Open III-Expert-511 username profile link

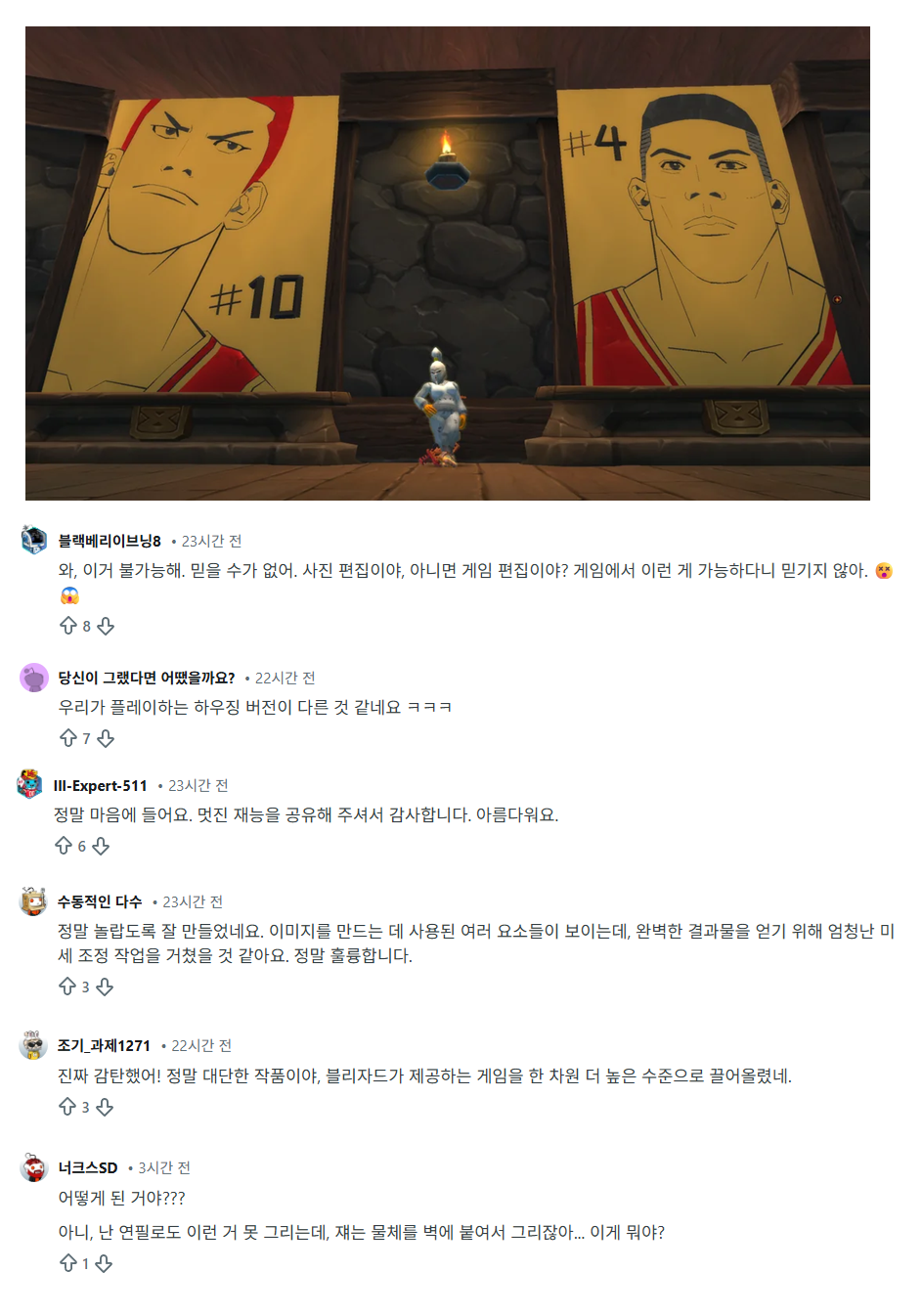click(101, 785)
